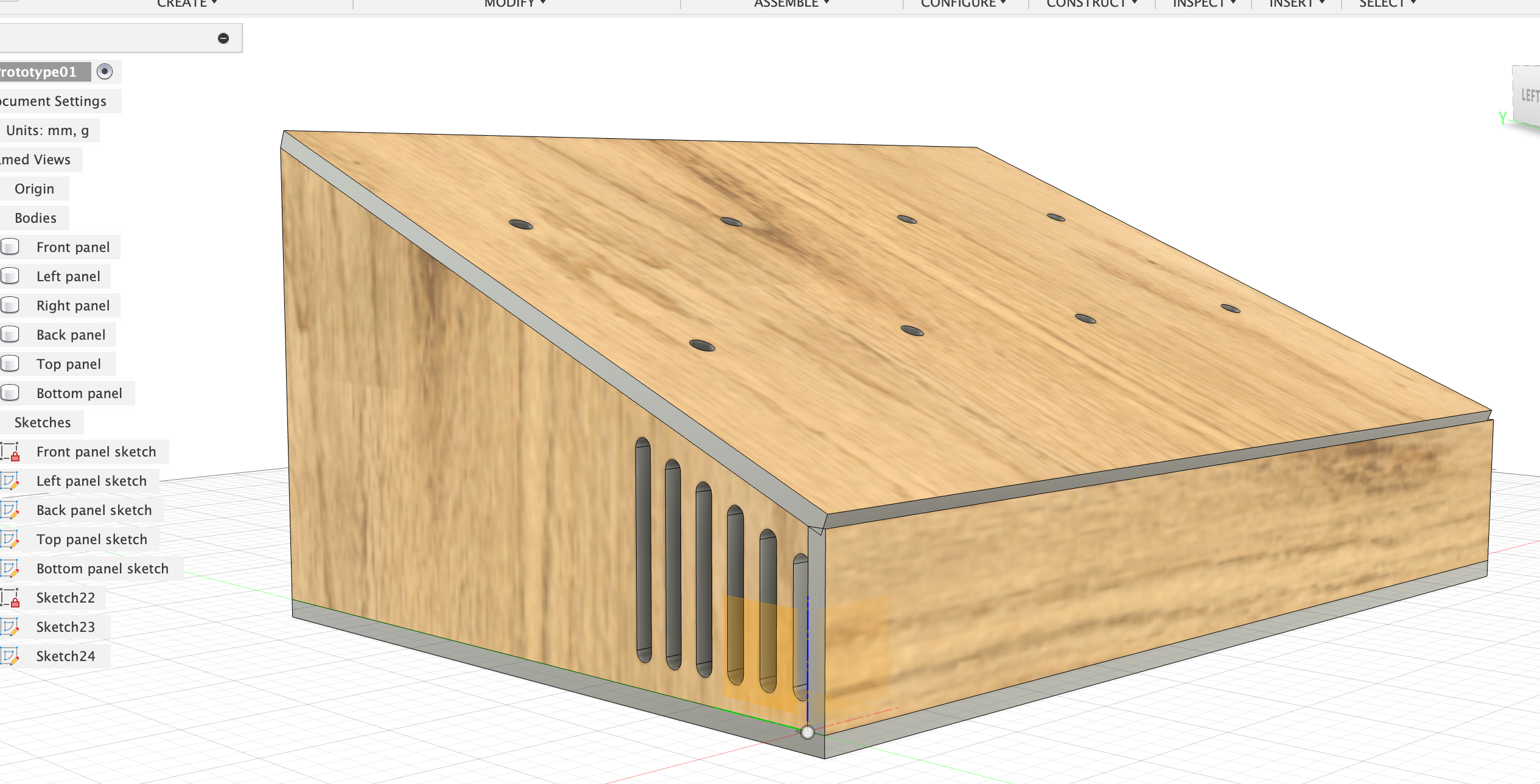The height and width of the screenshot is (784, 1540).
Task: Open the INSPECT menu
Action: (x=1204, y=4)
